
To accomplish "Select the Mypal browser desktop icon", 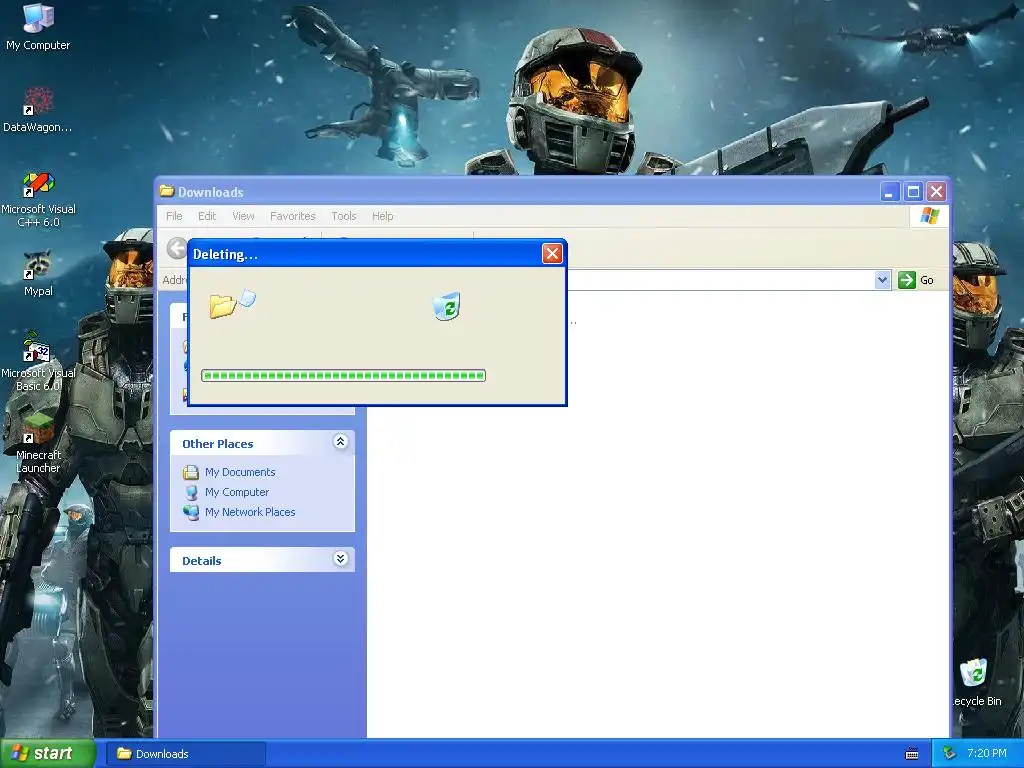I will click(38, 273).
